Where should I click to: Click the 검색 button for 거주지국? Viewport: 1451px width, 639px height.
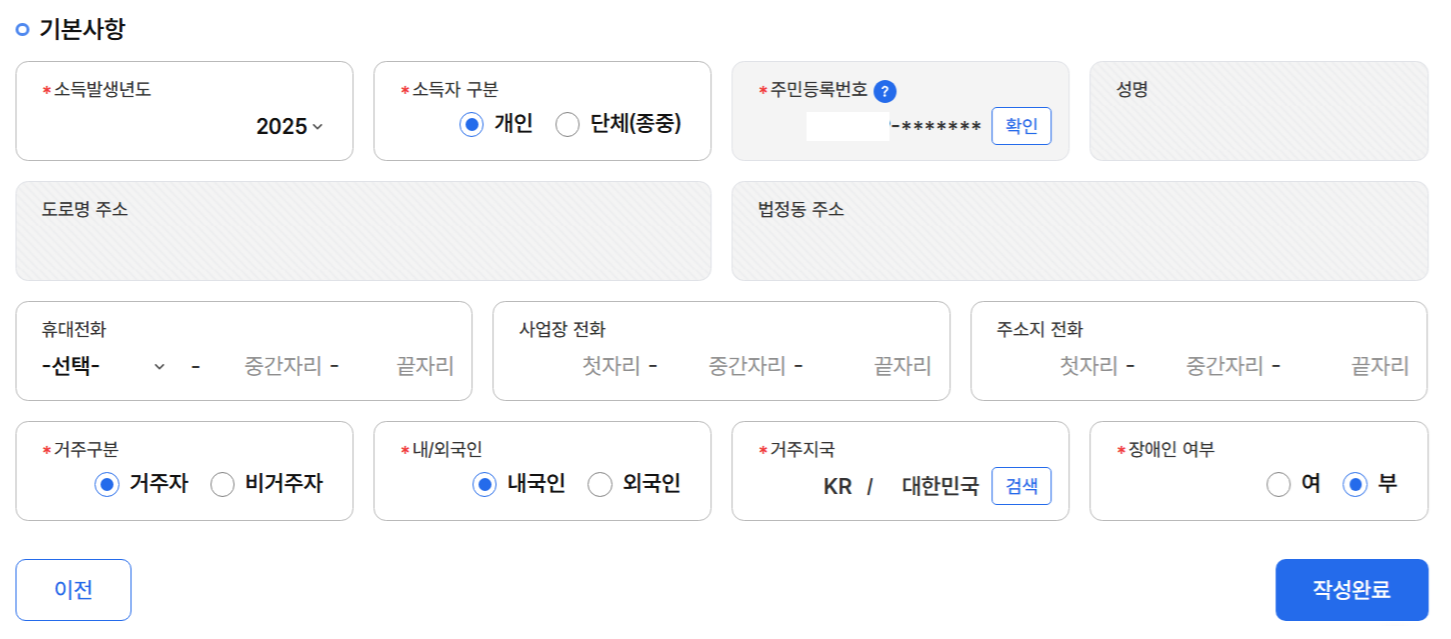click(1021, 486)
